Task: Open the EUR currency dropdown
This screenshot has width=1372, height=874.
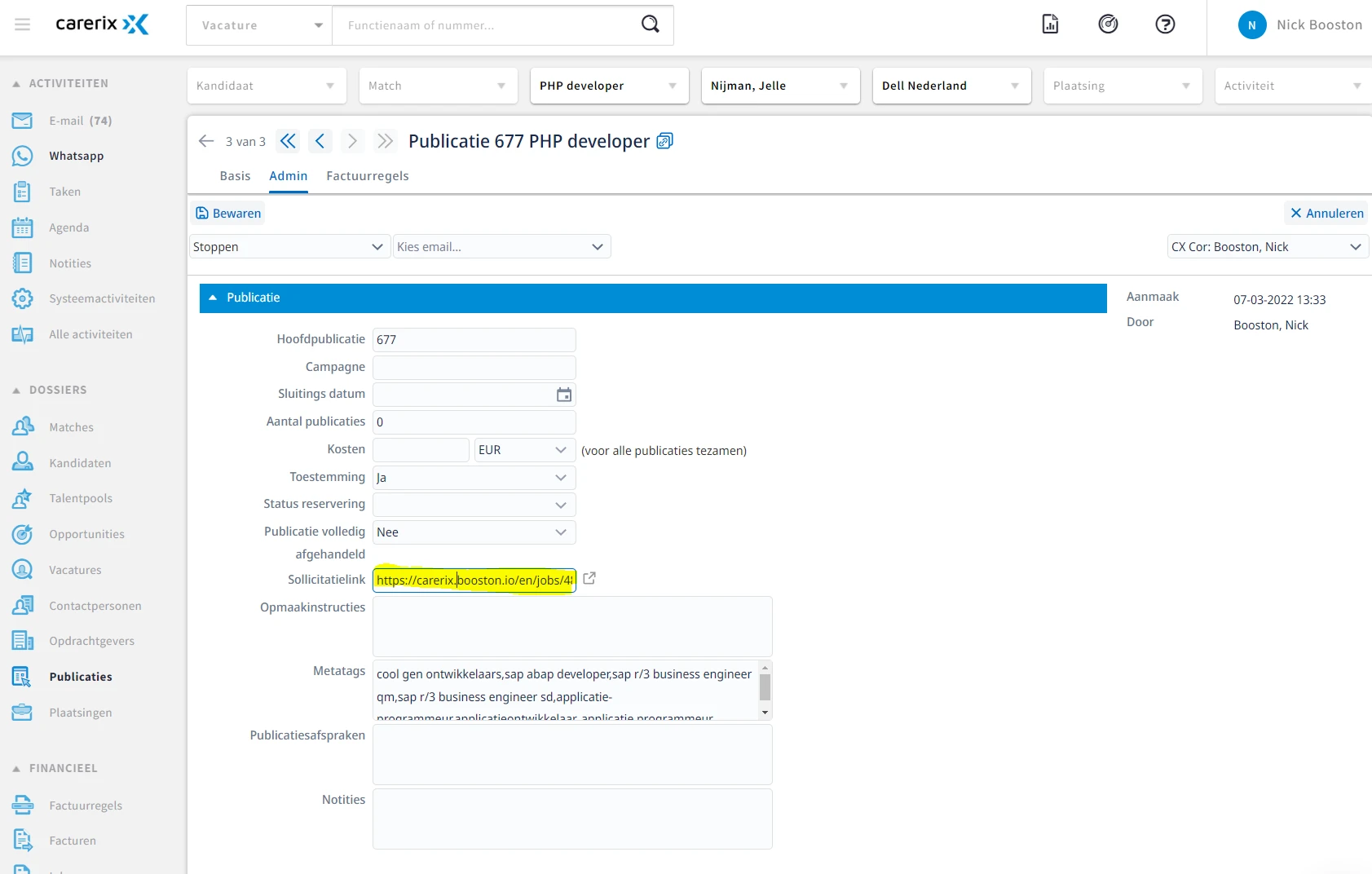Action: click(x=560, y=450)
